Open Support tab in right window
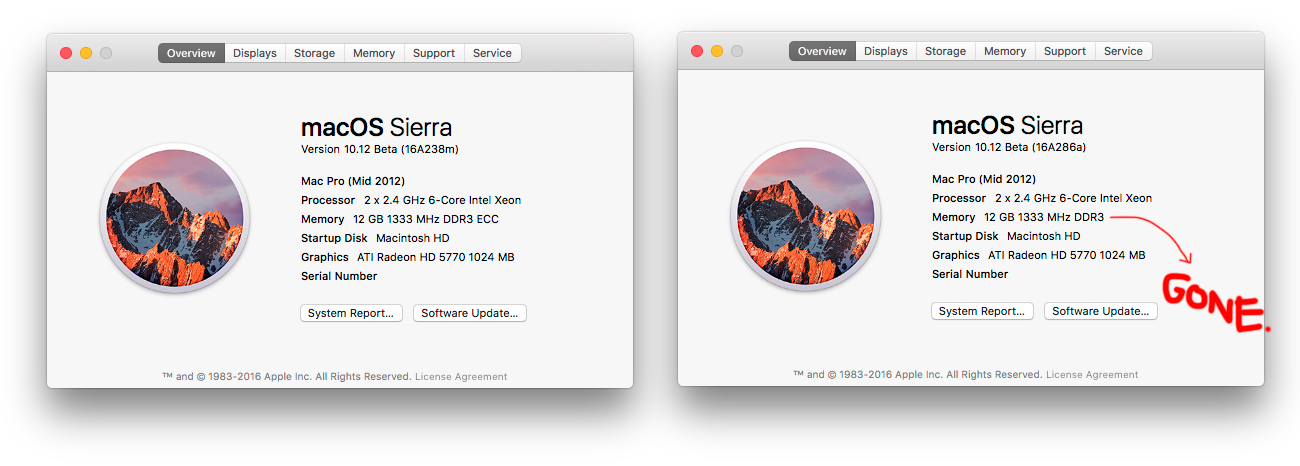 (1065, 51)
